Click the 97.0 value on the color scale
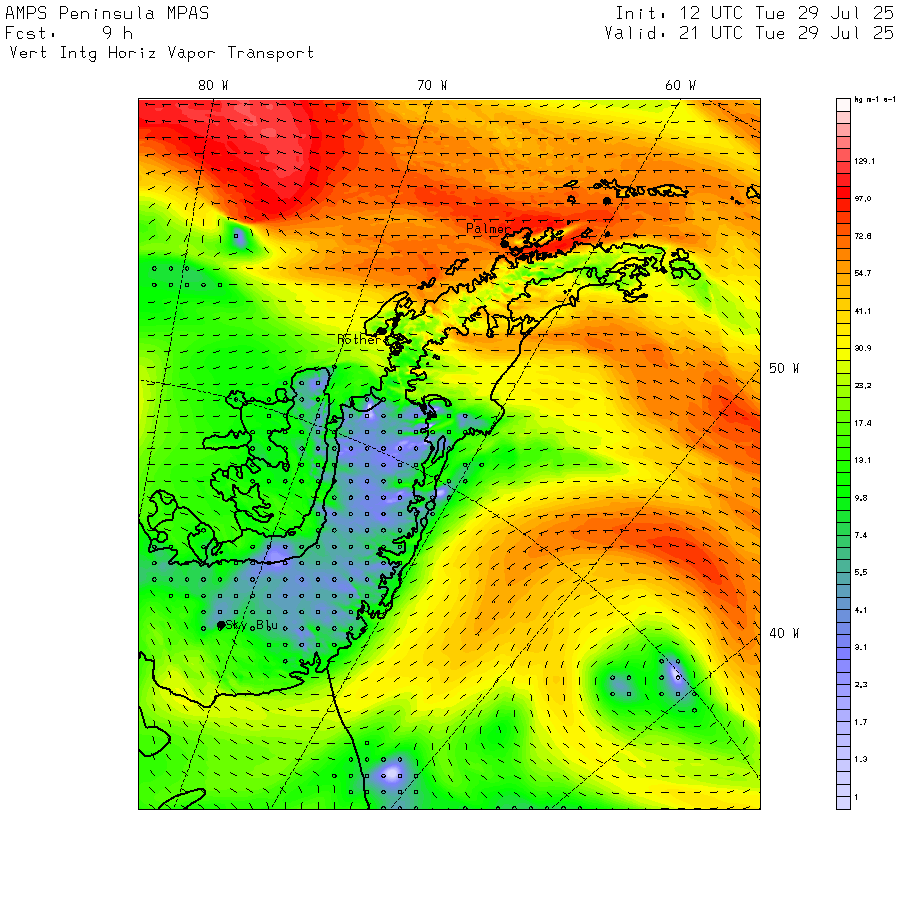The height and width of the screenshot is (900, 900). 863,199
